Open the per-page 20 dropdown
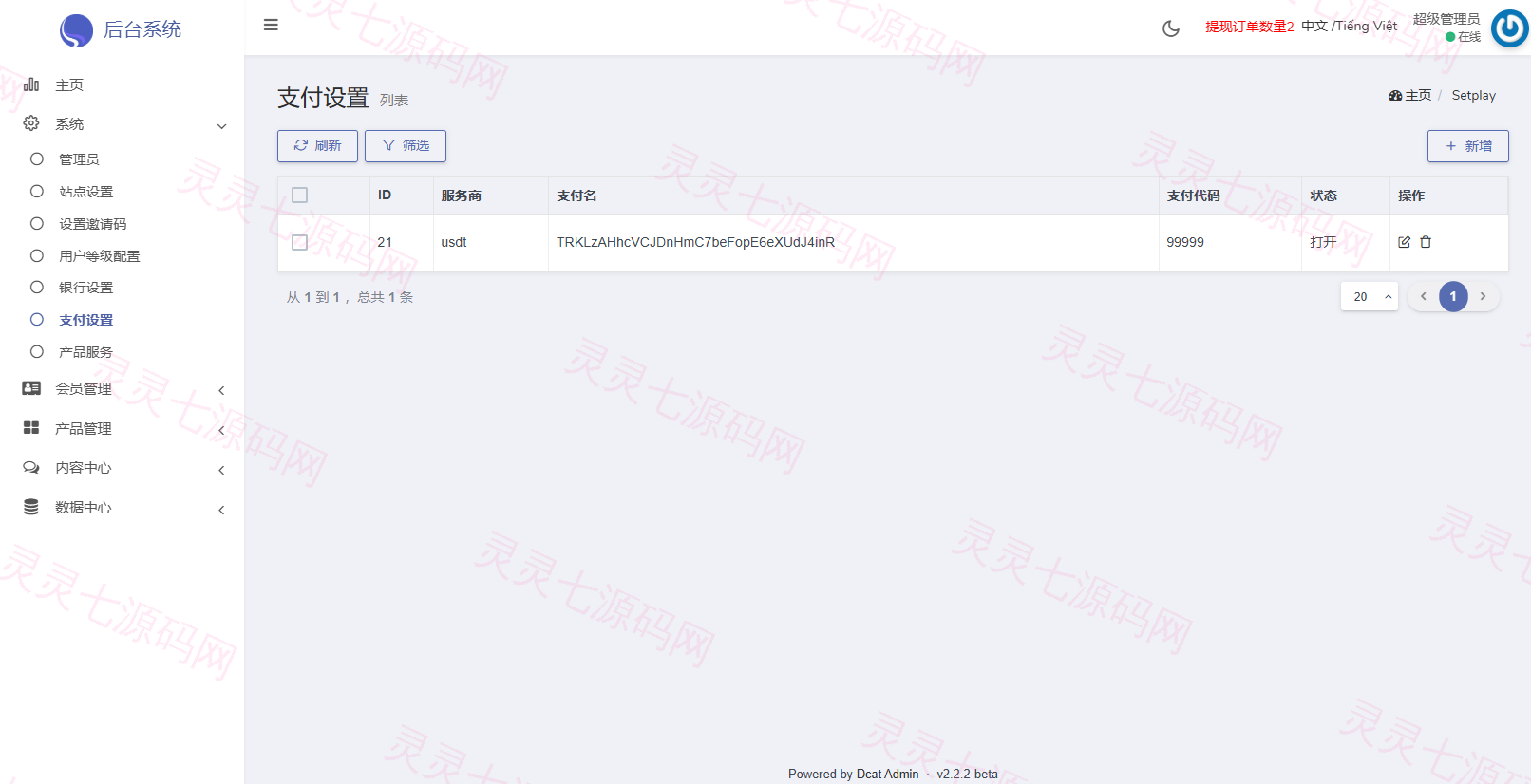Viewport: 1531px width, 784px height. (1370, 297)
